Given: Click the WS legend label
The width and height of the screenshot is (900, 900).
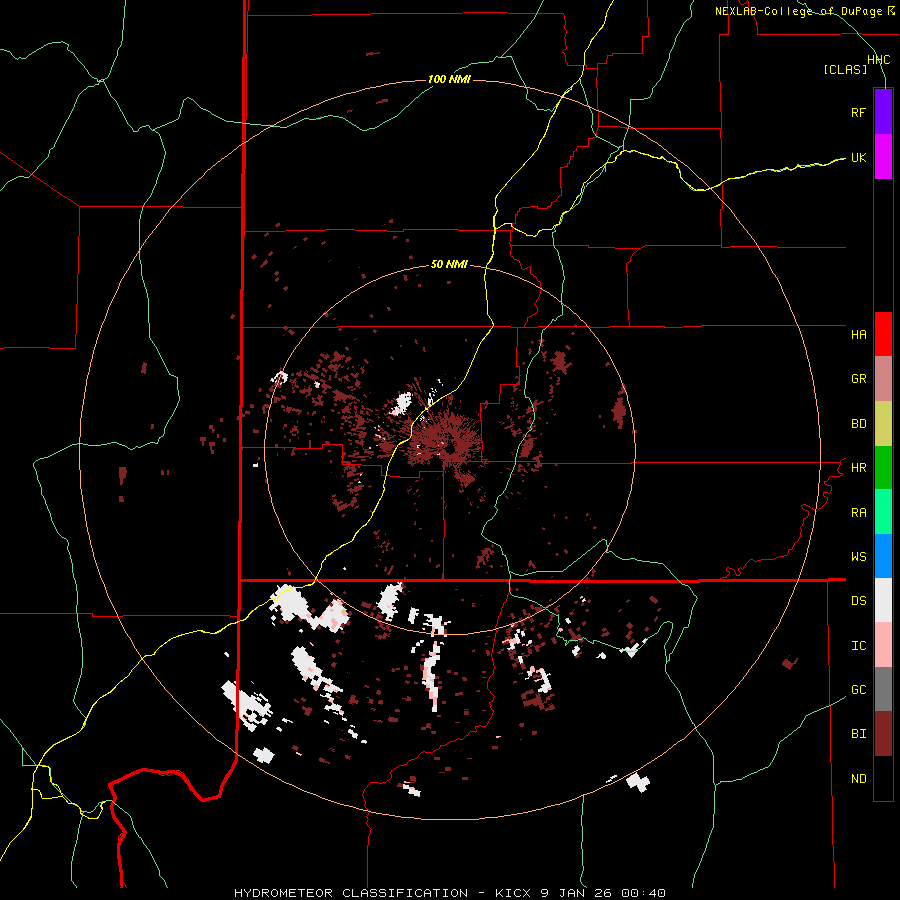Looking at the screenshot, I should pos(858,557).
